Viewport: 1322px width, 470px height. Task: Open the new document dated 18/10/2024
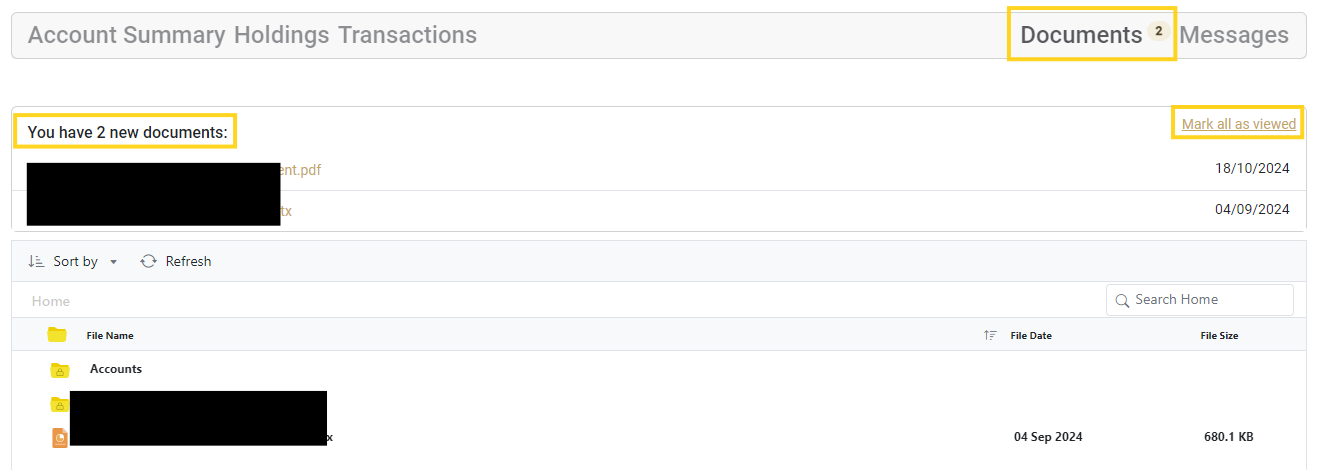[x=300, y=170]
